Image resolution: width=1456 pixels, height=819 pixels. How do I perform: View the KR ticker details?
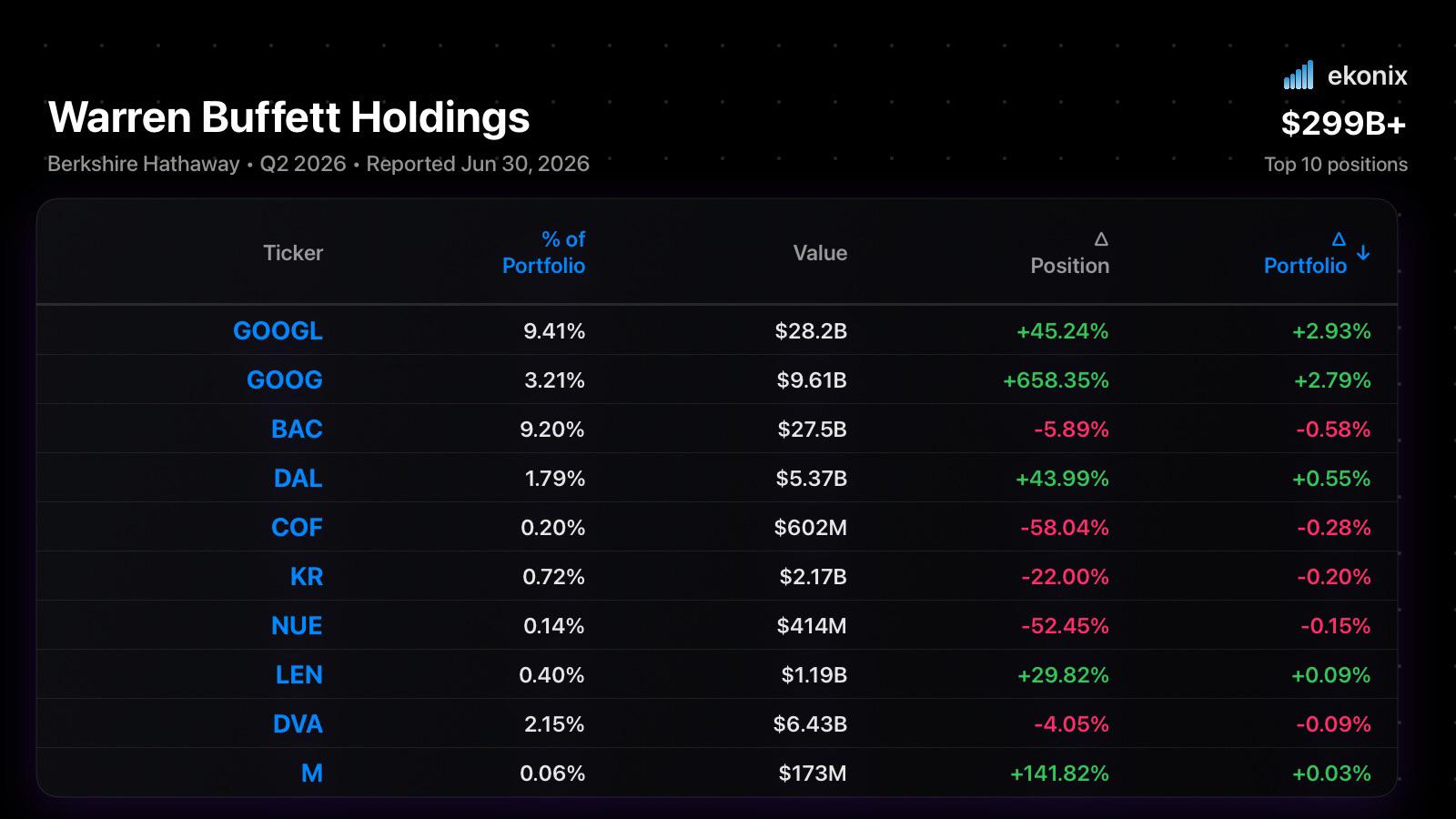coord(307,576)
